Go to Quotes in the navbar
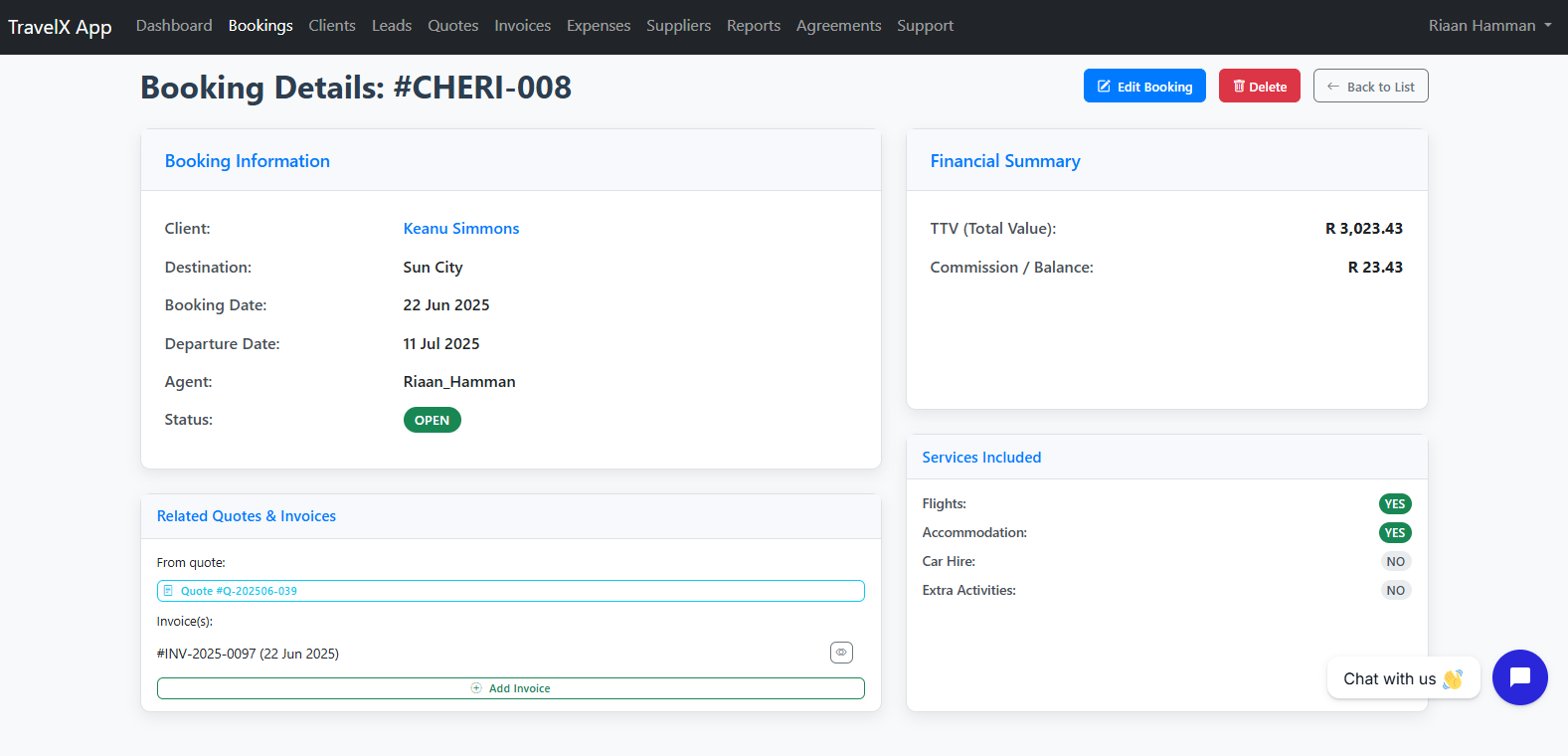The width and height of the screenshot is (1568, 756). [452, 26]
